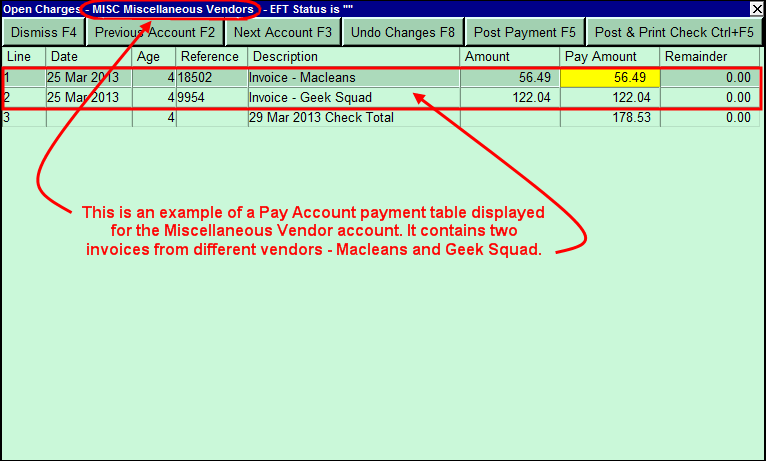Select the Invoice - Geek Squad row
This screenshot has height=461, width=766.
pos(353,97)
